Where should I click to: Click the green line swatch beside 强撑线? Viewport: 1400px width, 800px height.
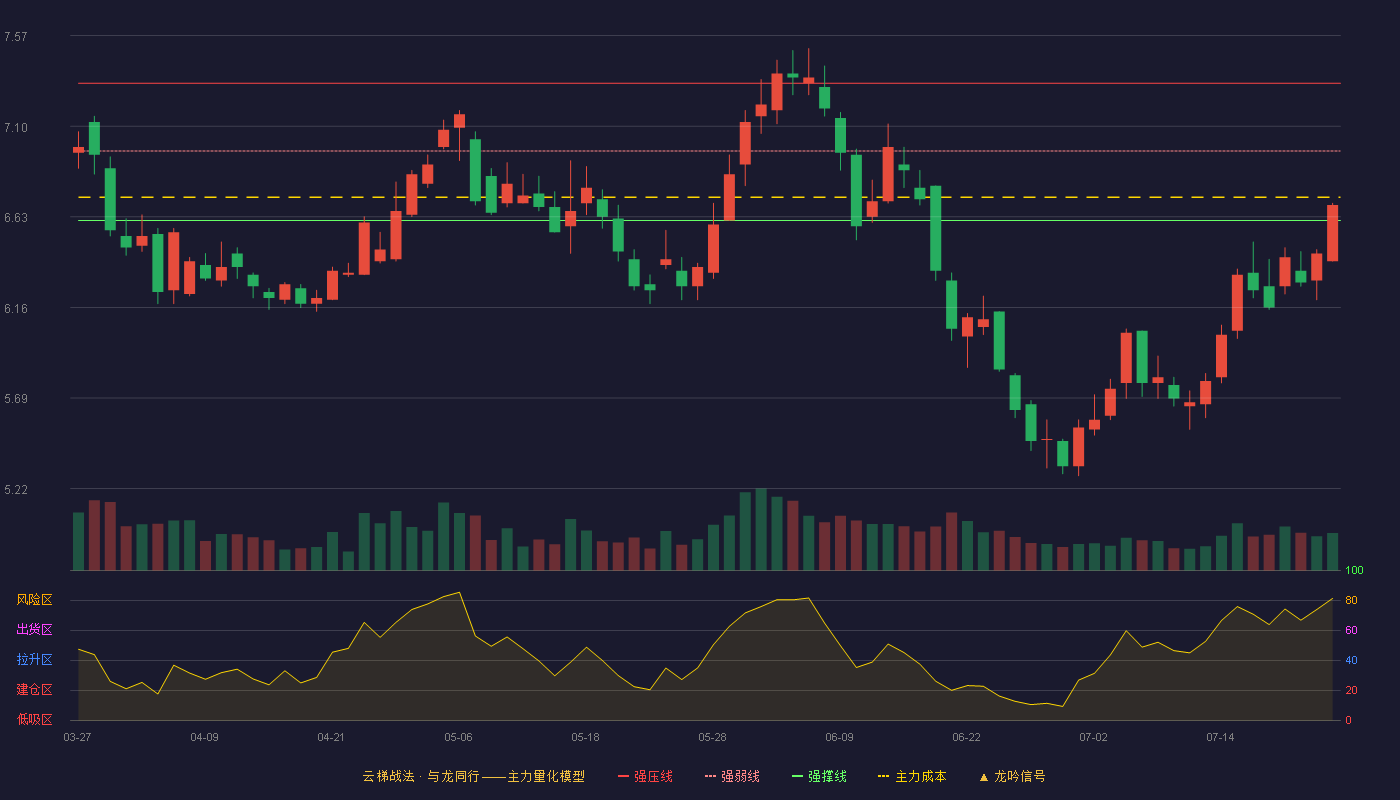click(797, 776)
